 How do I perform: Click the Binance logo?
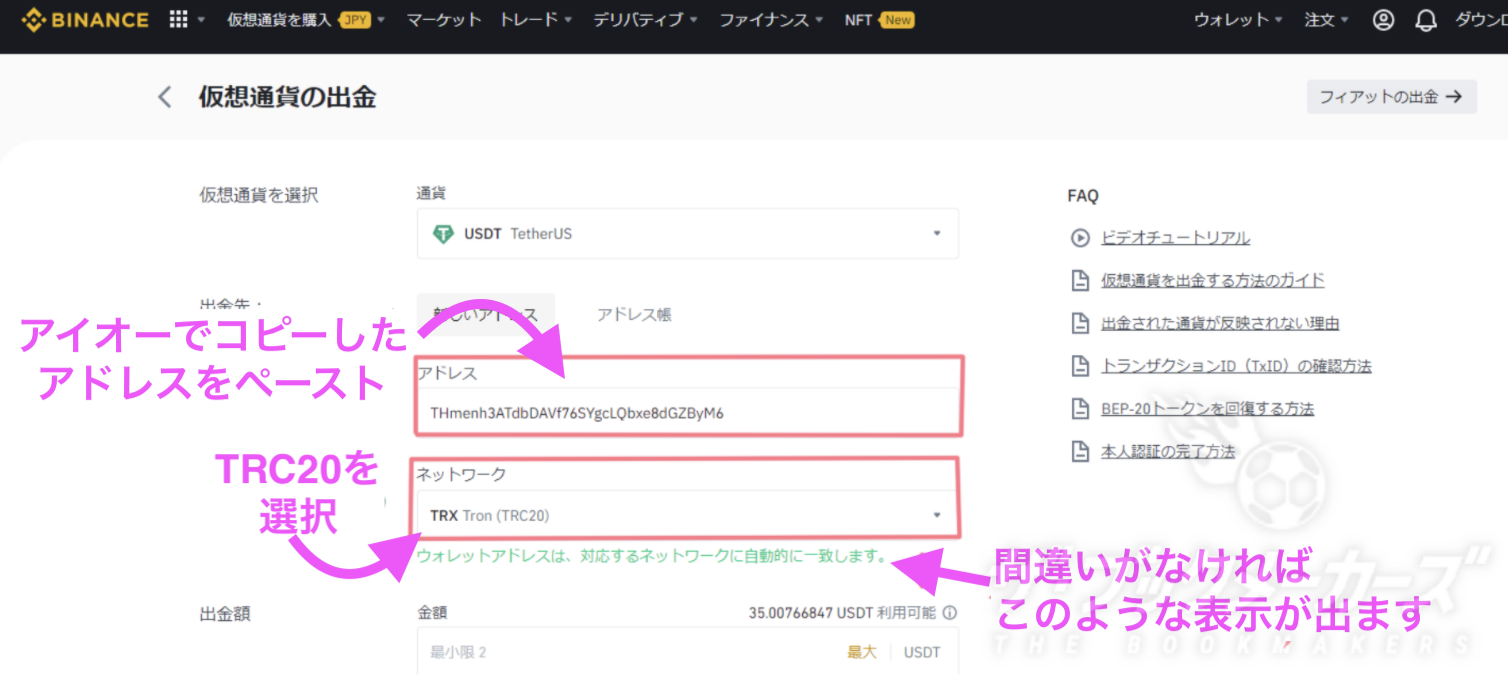(x=85, y=19)
